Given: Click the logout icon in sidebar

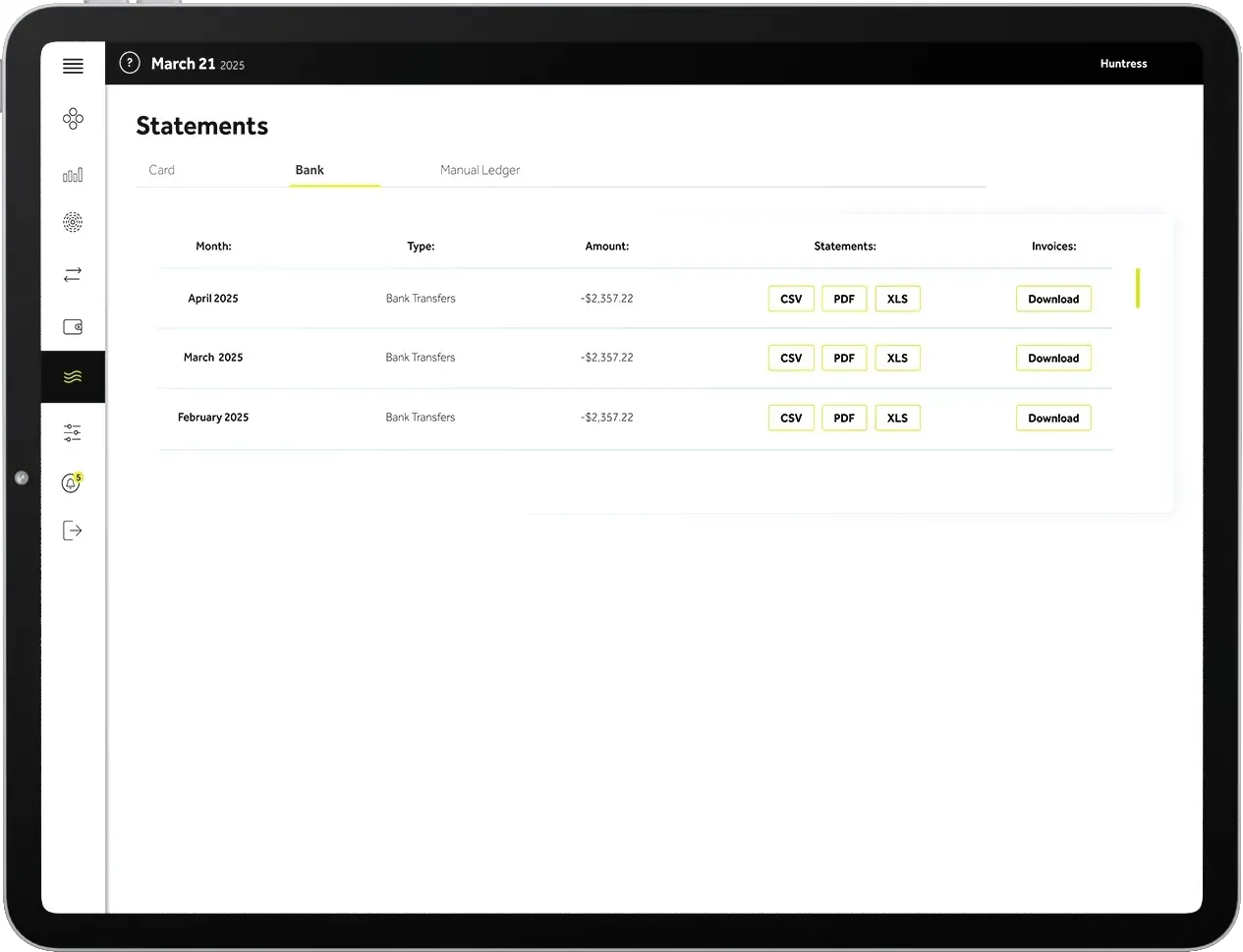Looking at the screenshot, I should 73,532.
